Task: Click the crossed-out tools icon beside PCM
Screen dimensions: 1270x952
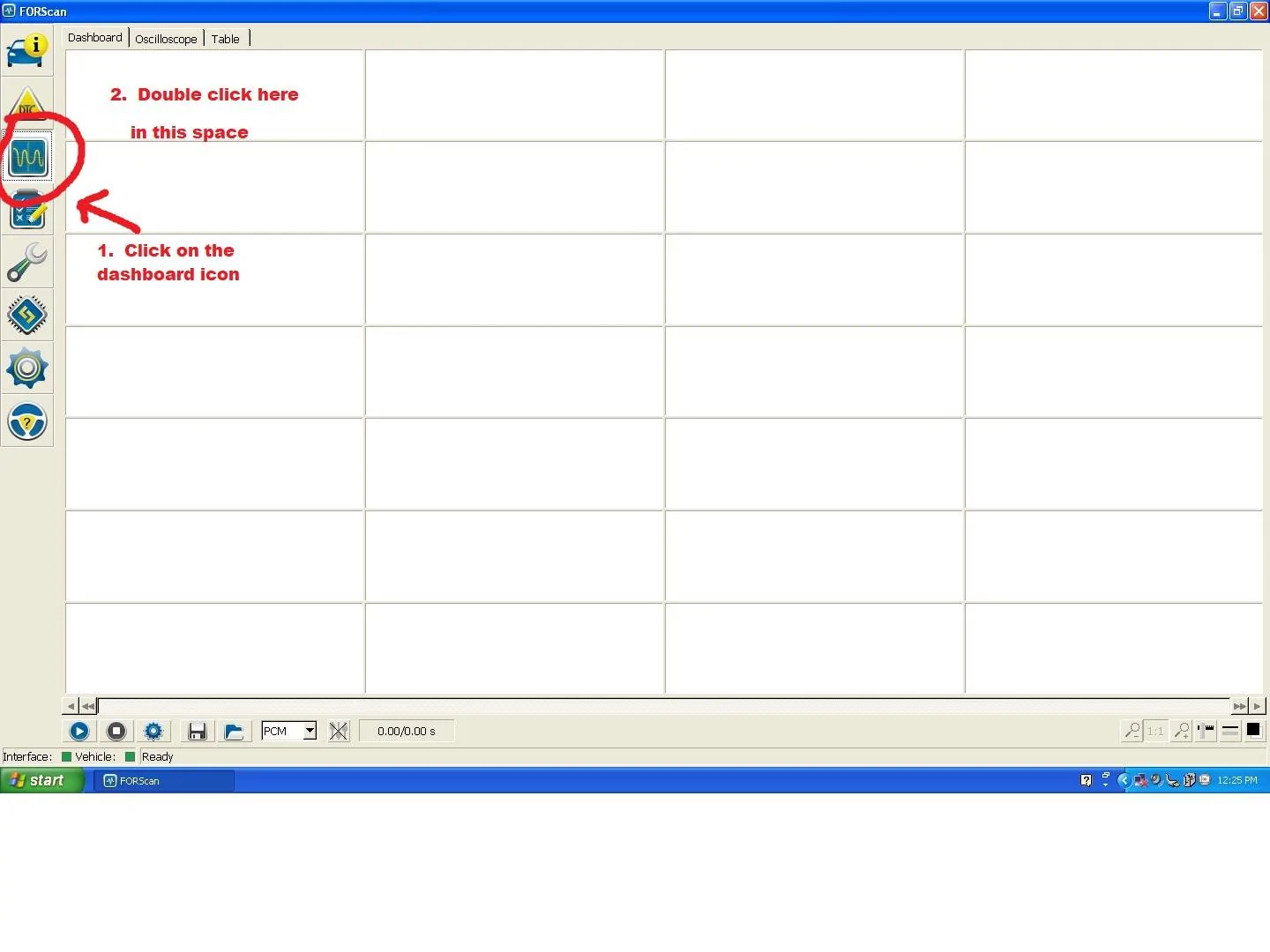Action: click(x=339, y=731)
